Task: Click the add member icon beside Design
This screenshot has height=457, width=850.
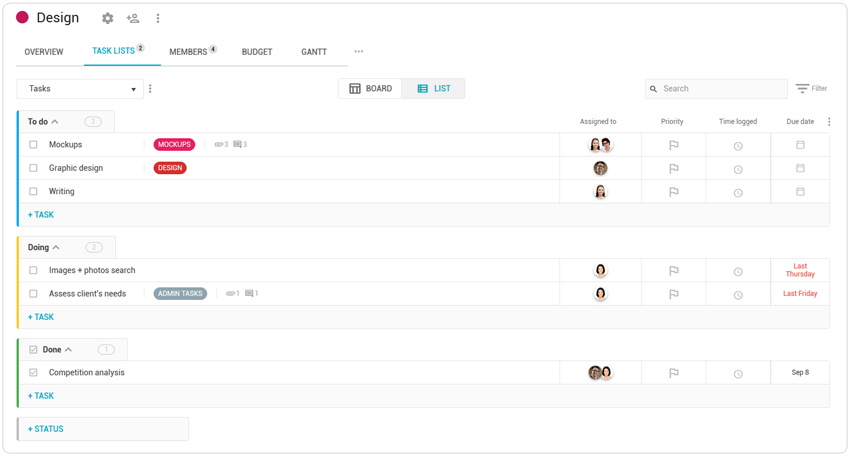Action: pyautogui.click(x=133, y=18)
